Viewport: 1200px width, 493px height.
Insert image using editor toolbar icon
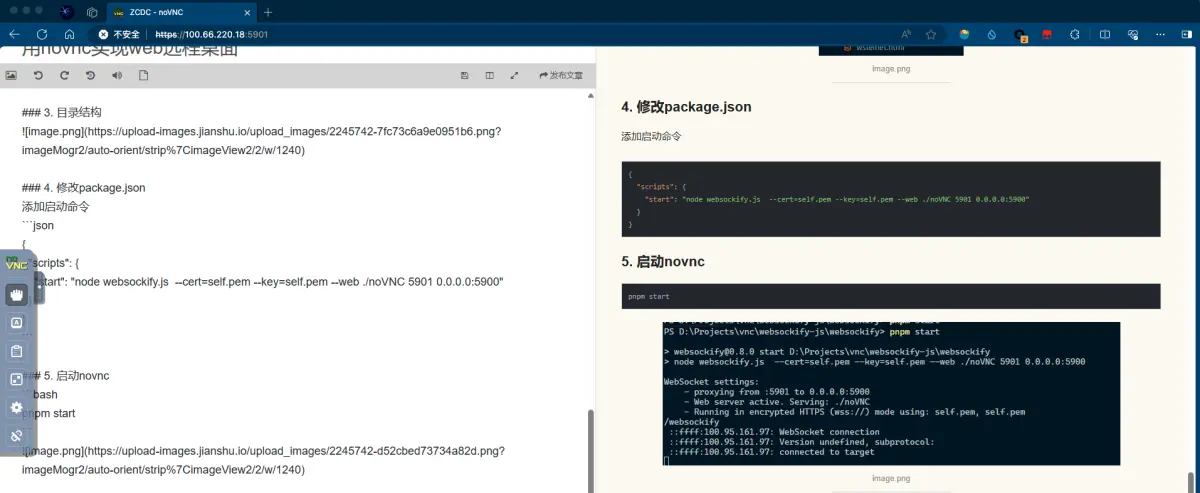click(11, 75)
